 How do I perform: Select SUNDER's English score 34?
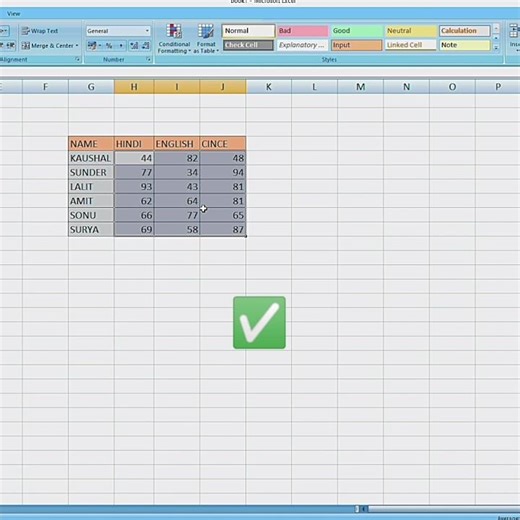tap(177, 172)
